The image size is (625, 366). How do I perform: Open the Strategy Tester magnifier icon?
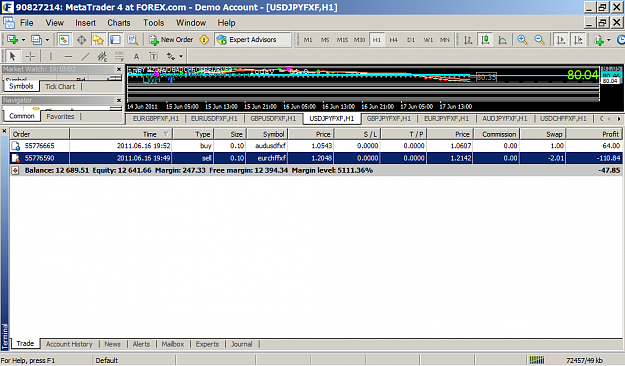133,40
